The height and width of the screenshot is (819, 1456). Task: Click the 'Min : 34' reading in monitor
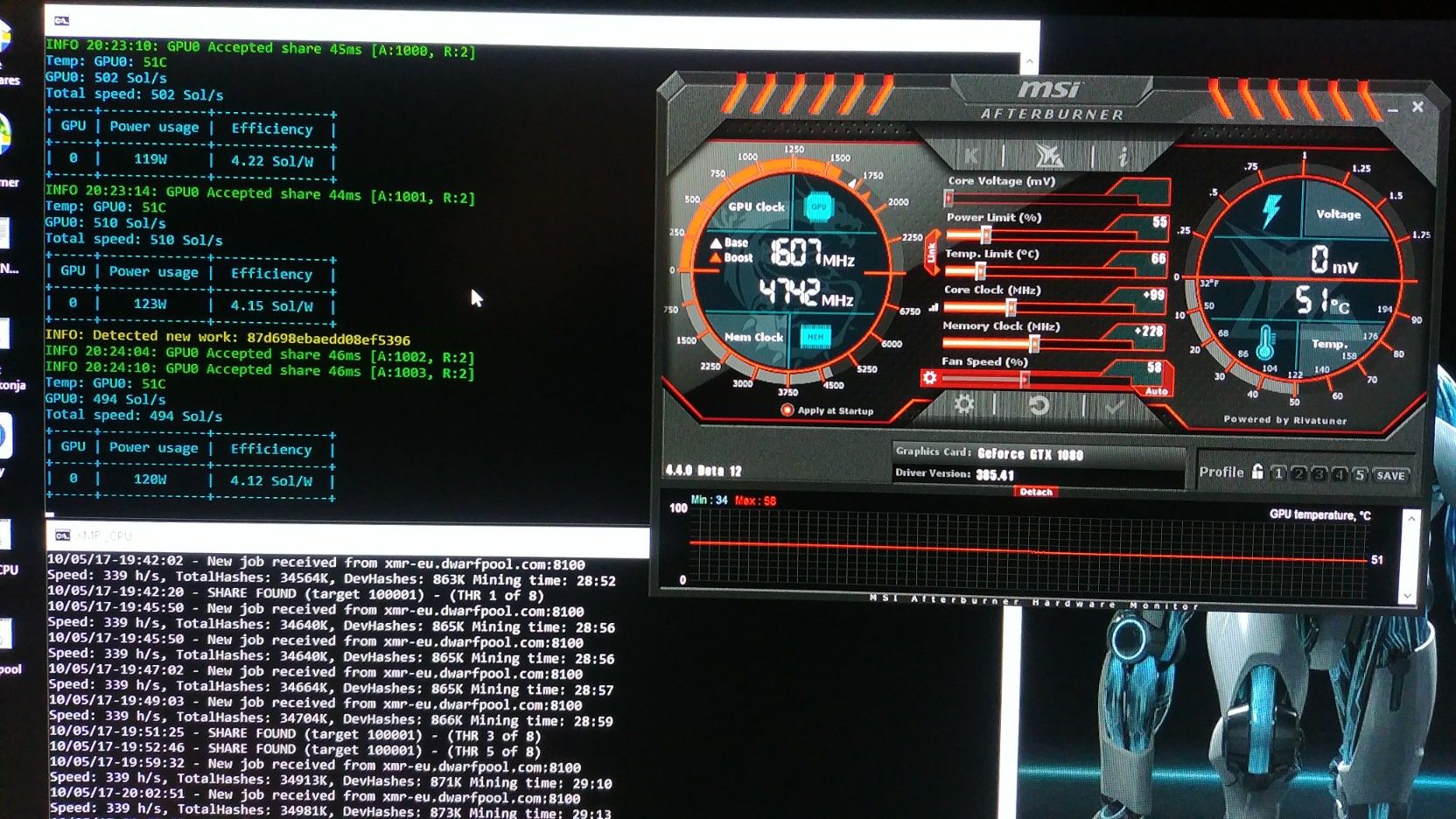tap(709, 500)
